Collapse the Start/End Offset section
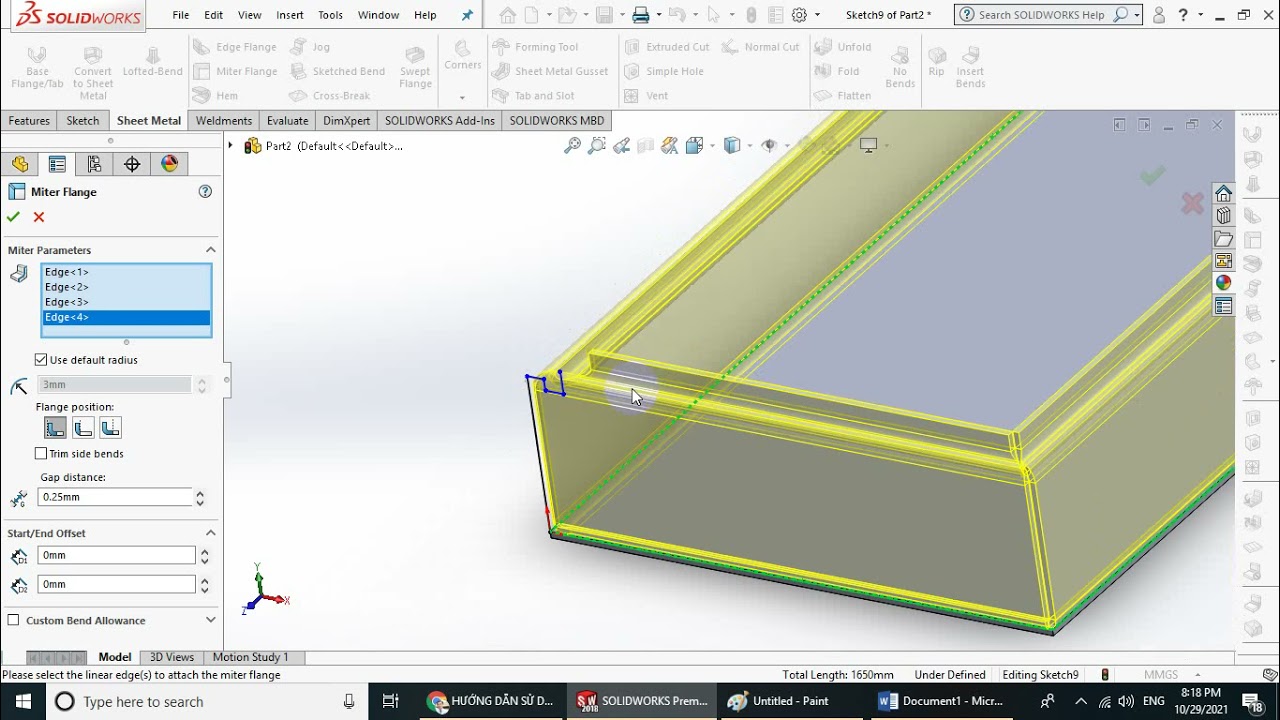Image resolution: width=1280 pixels, height=720 pixels. [210, 533]
